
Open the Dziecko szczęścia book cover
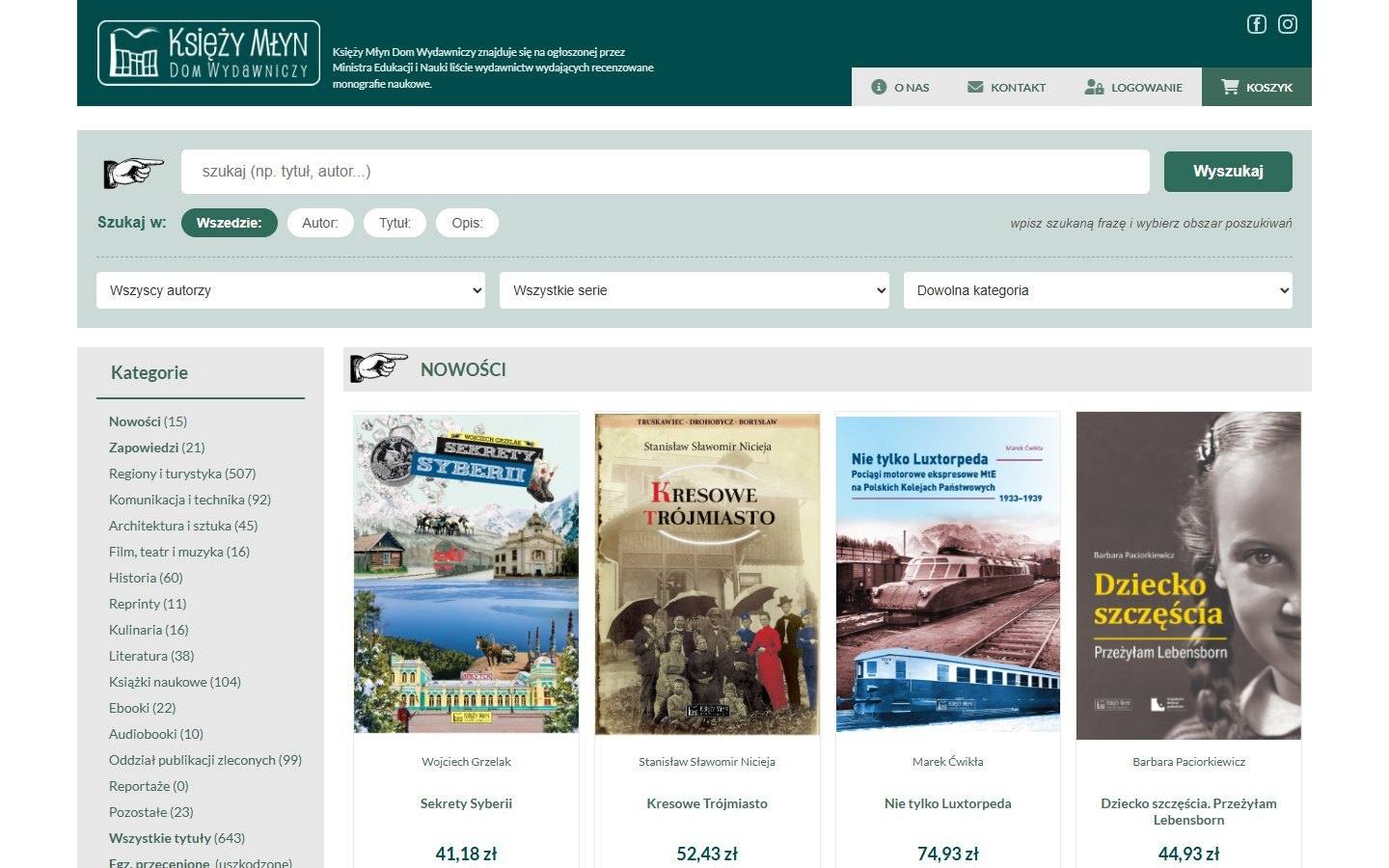[1188, 576]
